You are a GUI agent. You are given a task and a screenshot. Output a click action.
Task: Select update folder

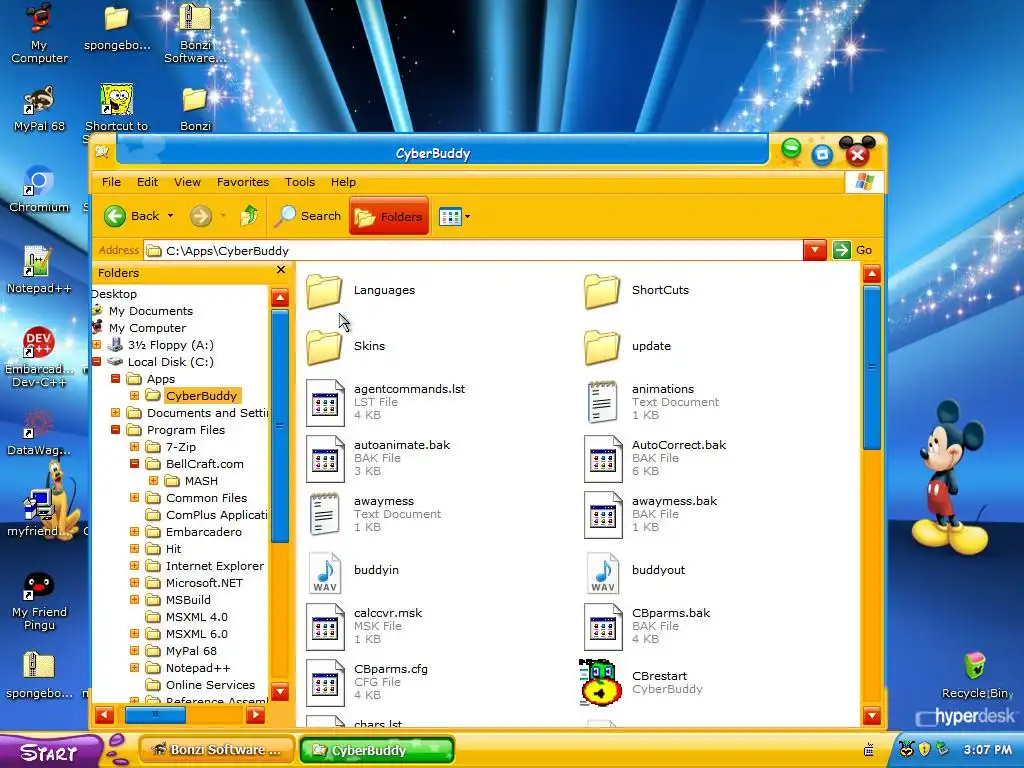[x=628, y=346]
